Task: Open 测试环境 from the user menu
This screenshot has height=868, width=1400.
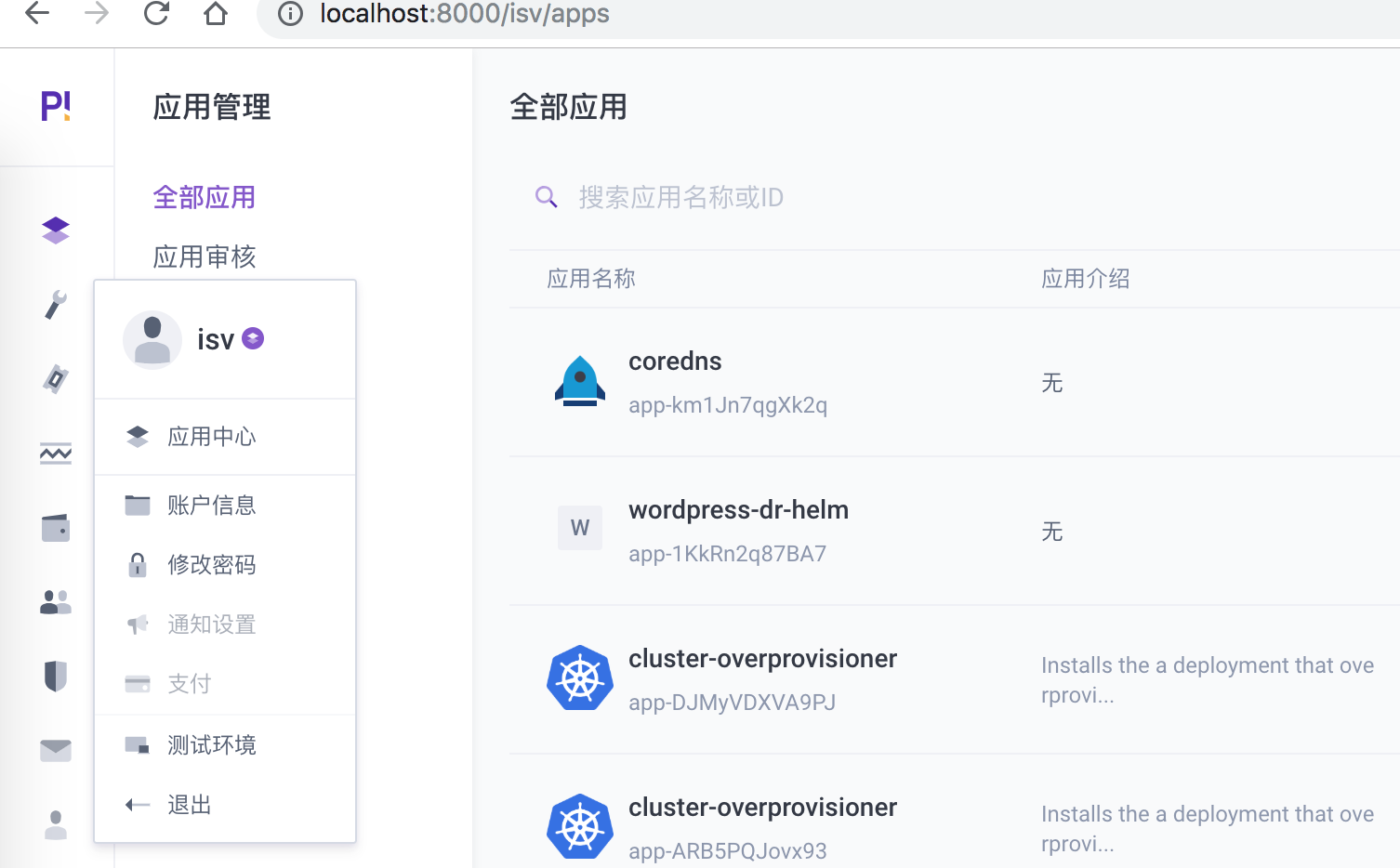Action: tap(211, 744)
